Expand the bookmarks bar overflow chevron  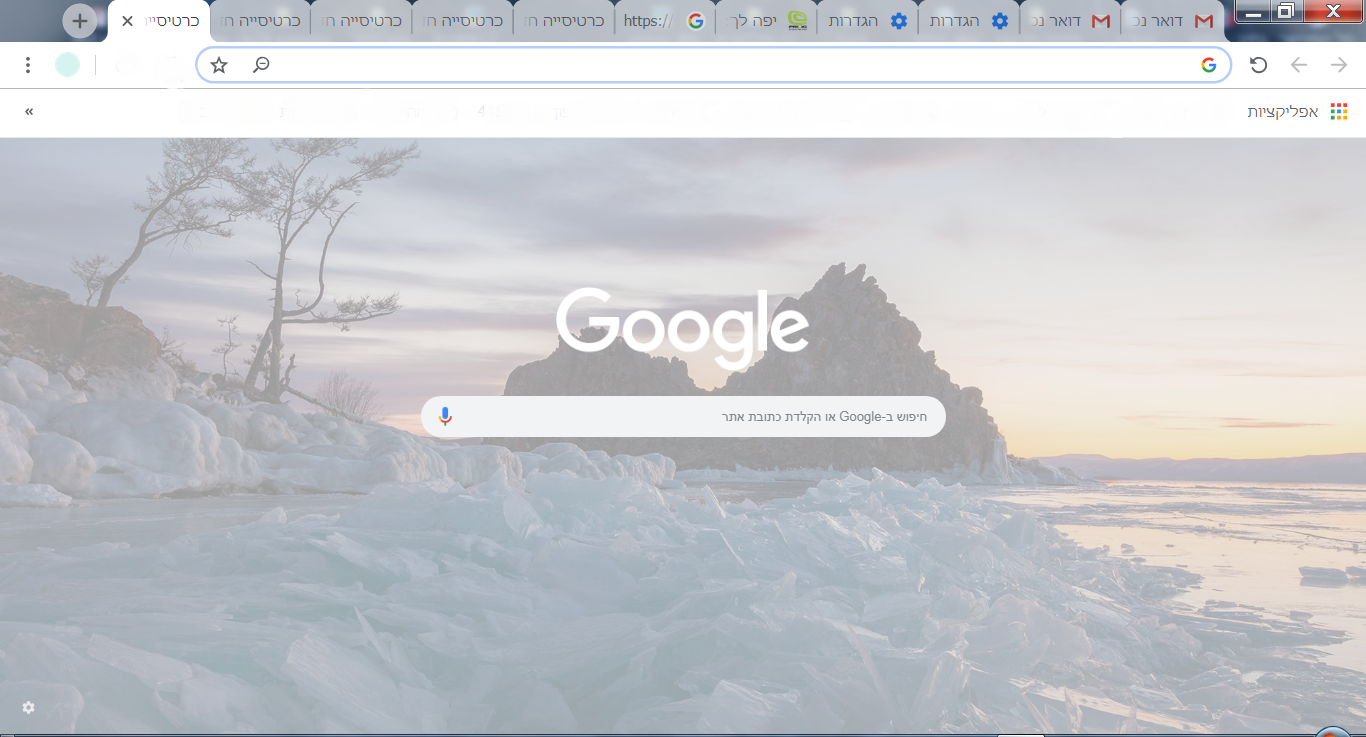pos(29,111)
